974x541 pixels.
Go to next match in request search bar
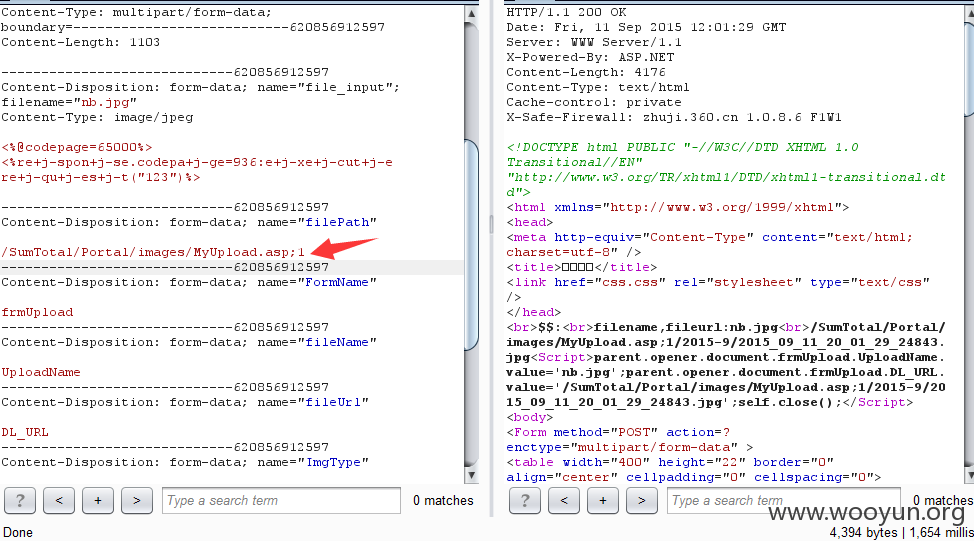coord(137,501)
